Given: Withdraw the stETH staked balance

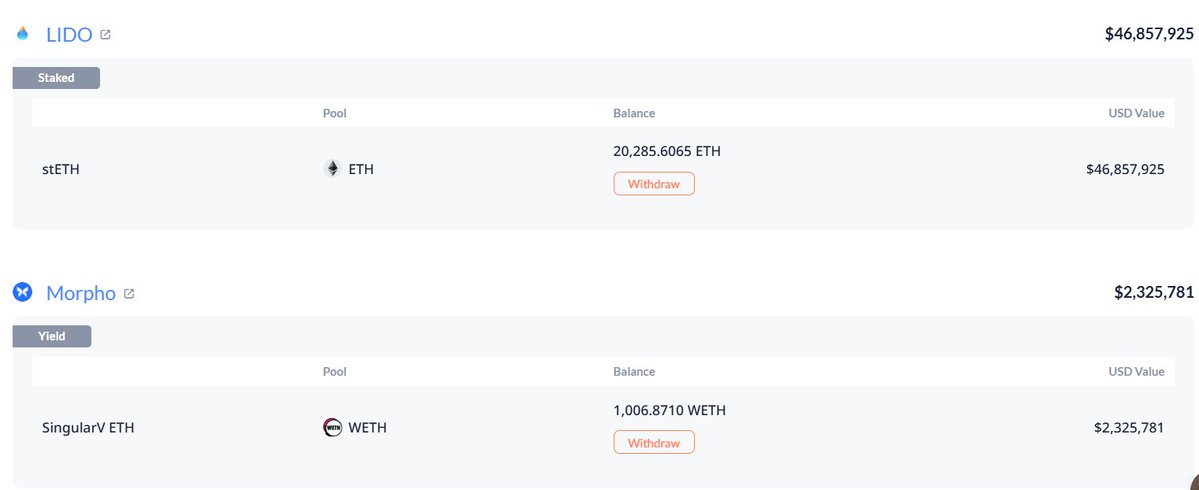Looking at the screenshot, I should pyautogui.click(x=653, y=184).
